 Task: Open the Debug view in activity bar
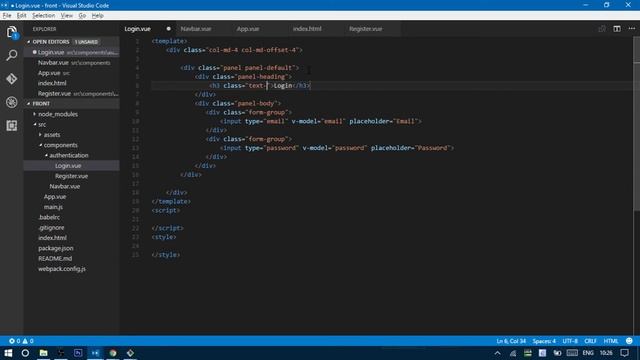coord(12,102)
